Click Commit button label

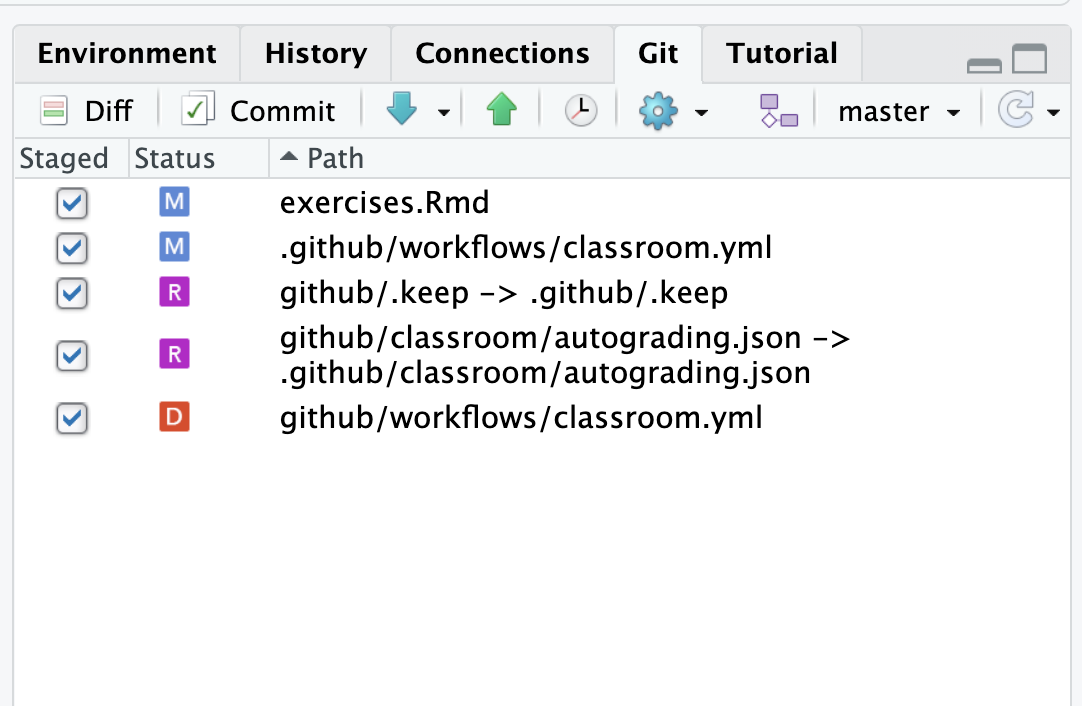pos(282,111)
